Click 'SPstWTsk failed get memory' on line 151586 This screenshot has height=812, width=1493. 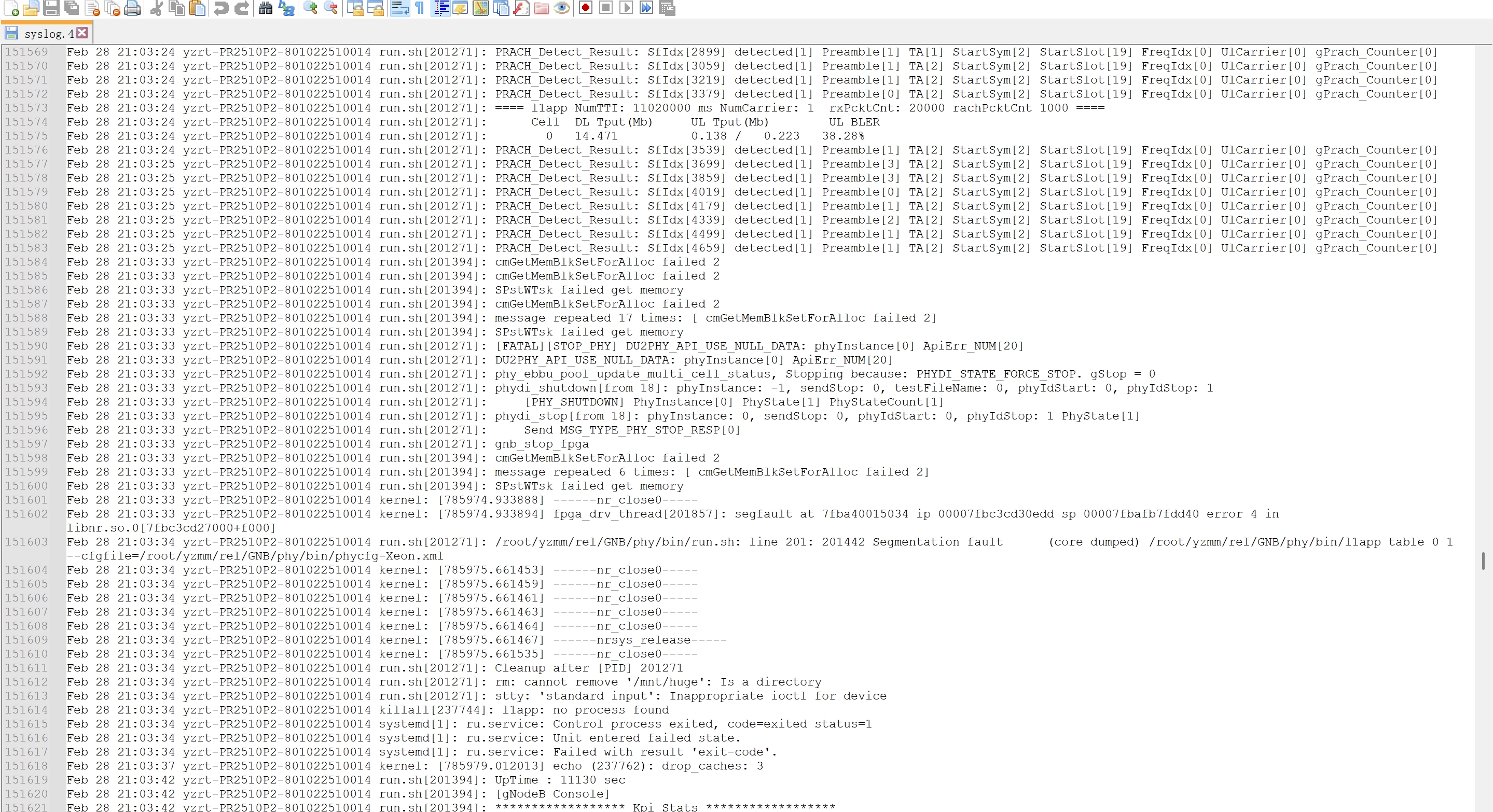tap(589, 289)
